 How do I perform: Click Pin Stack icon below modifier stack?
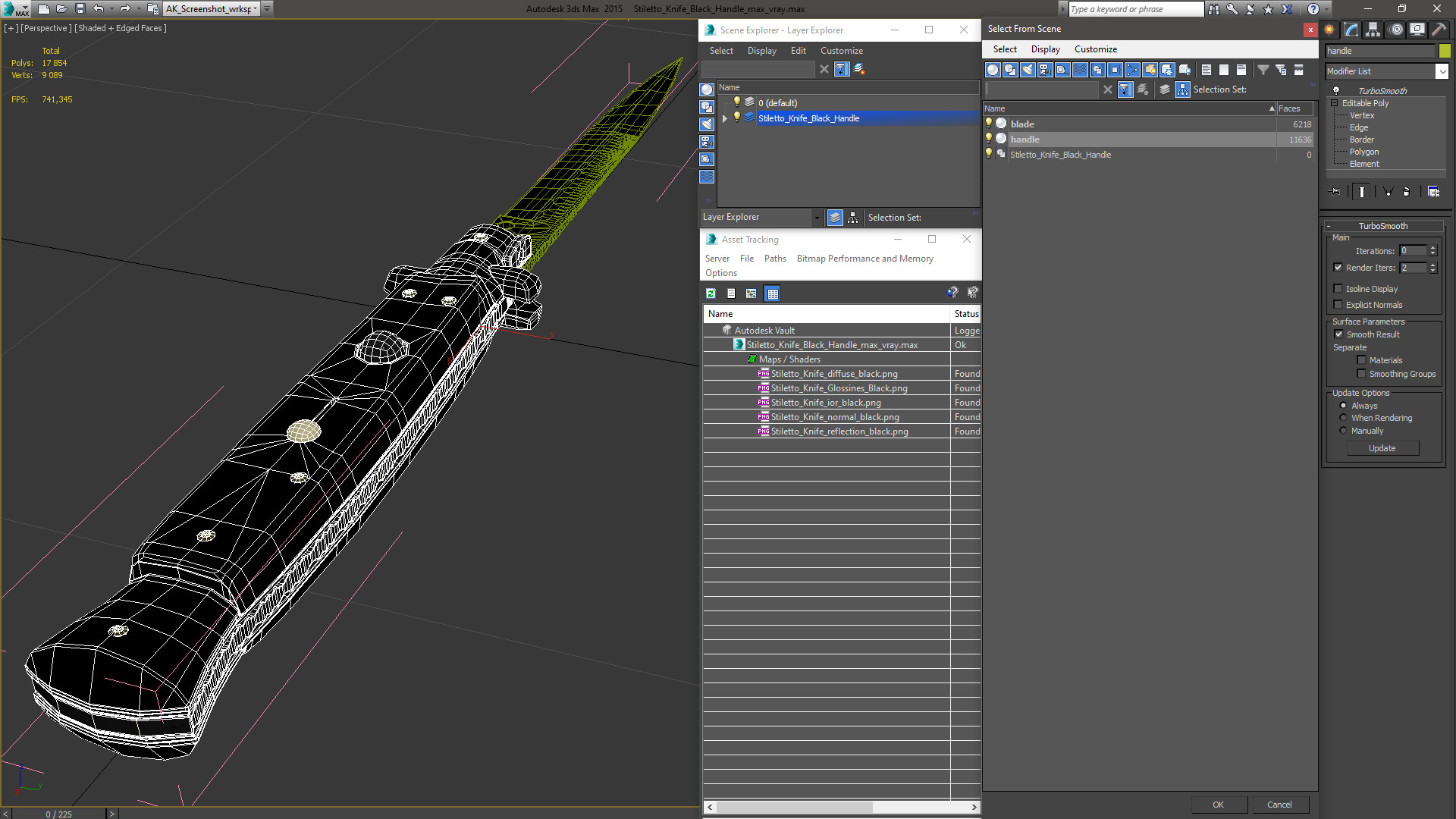point(1335,192)
